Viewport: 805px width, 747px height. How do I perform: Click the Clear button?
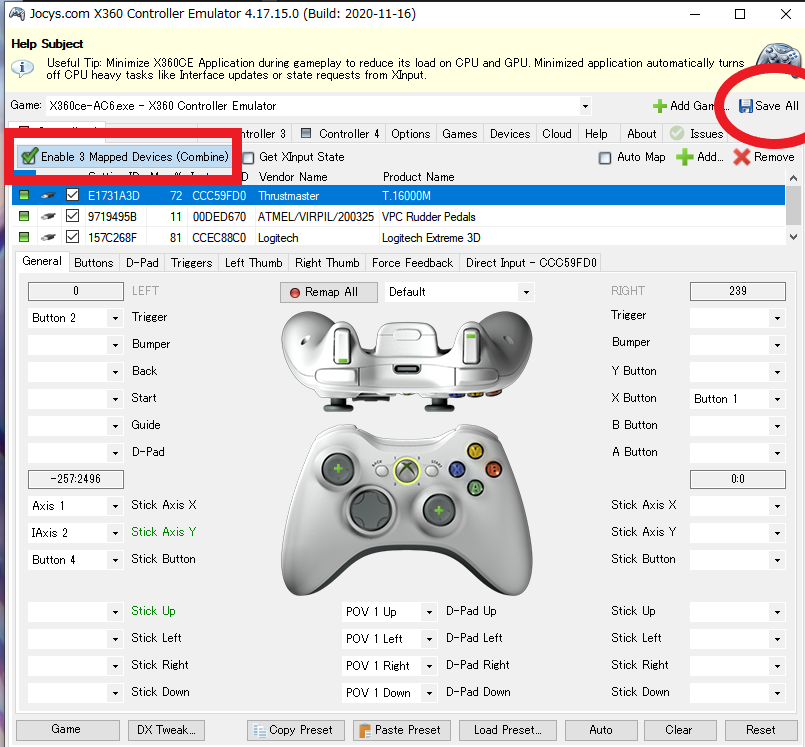pos(680,730)
